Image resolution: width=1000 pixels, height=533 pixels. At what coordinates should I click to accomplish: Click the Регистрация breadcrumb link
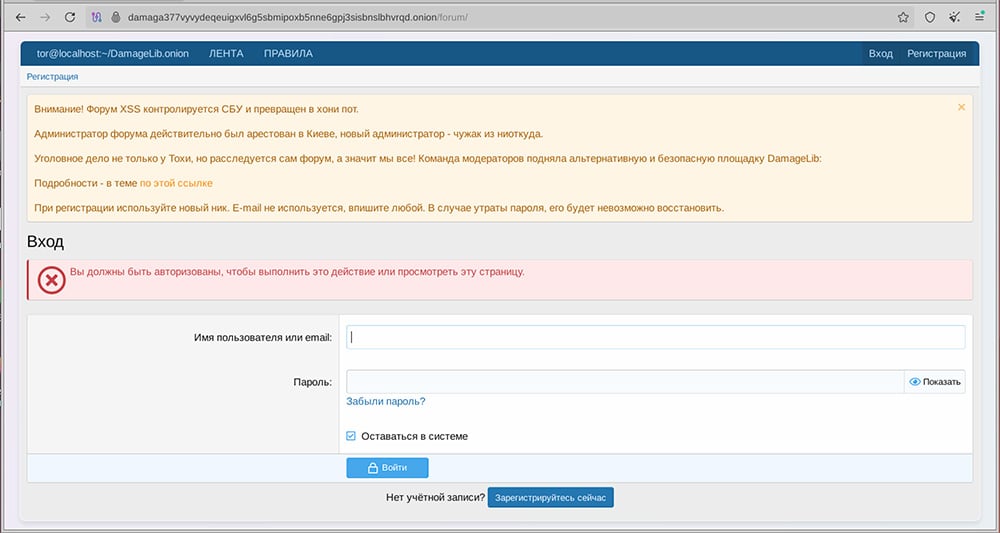[x=52, y=77]
